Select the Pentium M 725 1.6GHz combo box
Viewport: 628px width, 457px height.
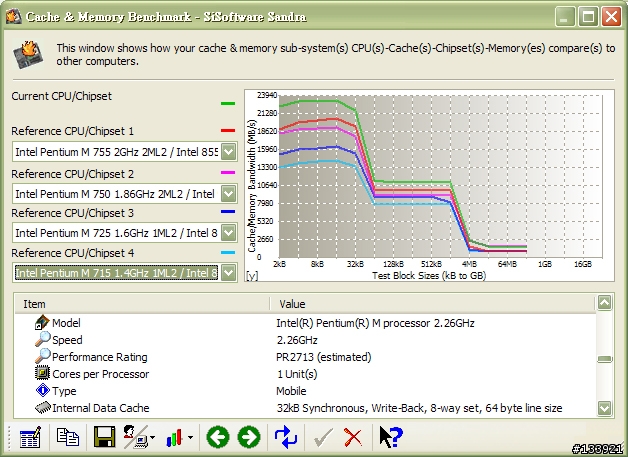[x=125, y=233]
